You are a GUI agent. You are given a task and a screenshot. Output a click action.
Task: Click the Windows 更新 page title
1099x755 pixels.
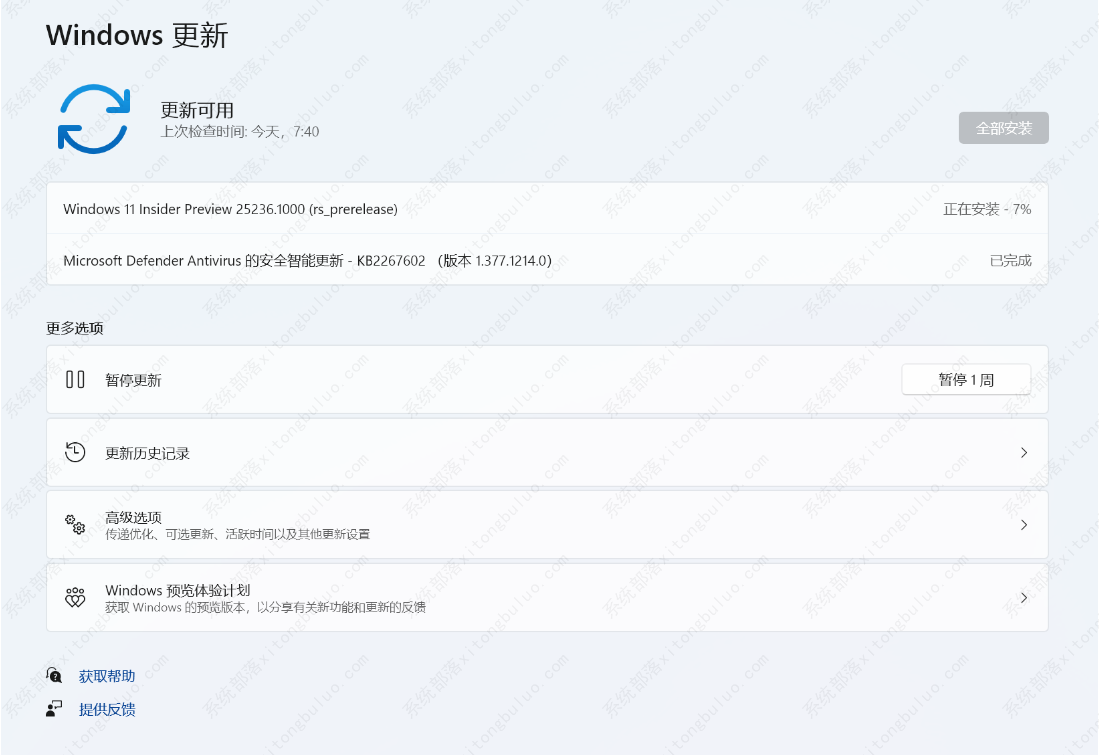click(x=137, y=35)
